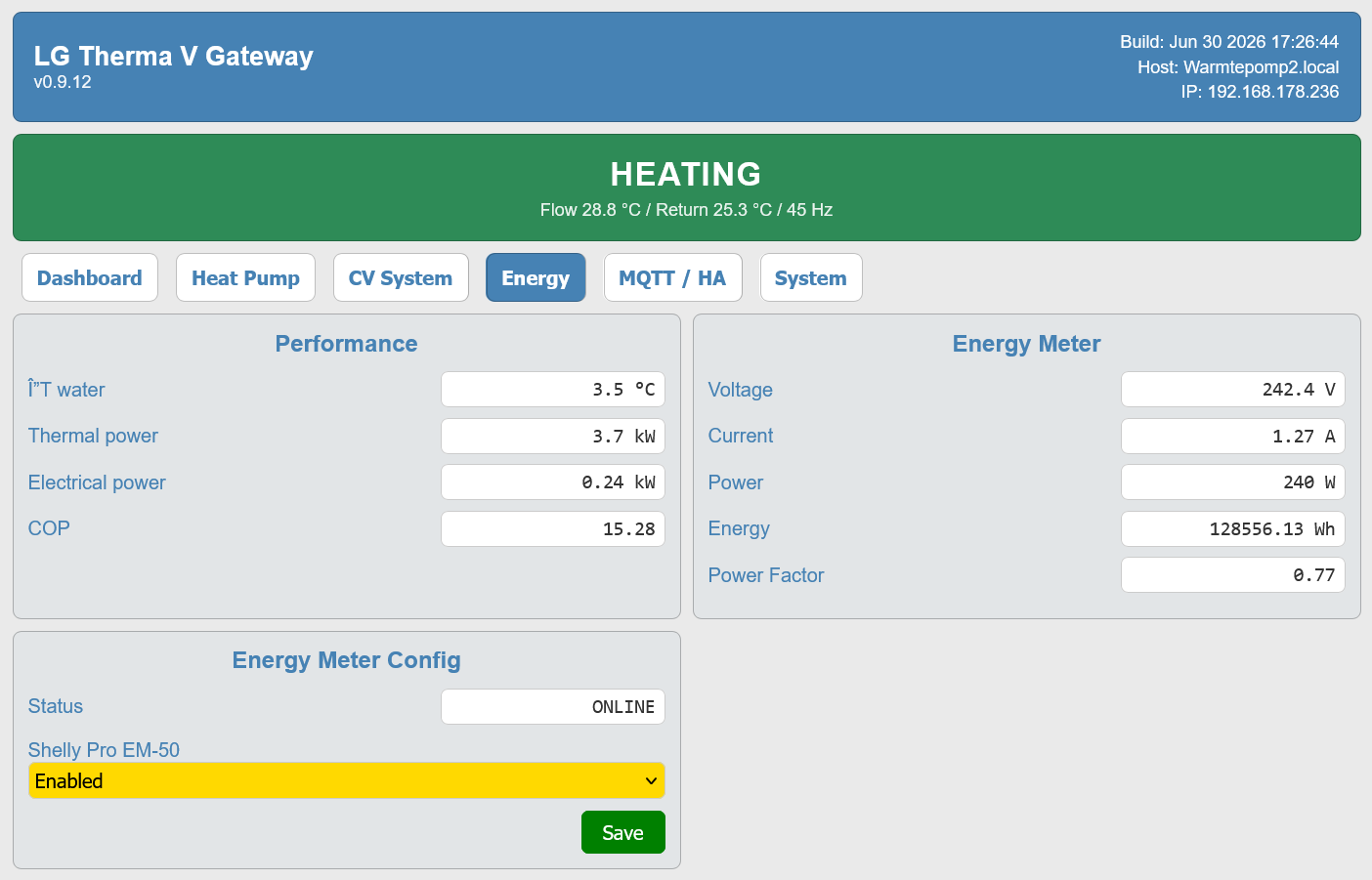This screenshot has height=880, width=1372.
Task: Click the LG Therma V Gateway title
Action: tap(174, 56)
